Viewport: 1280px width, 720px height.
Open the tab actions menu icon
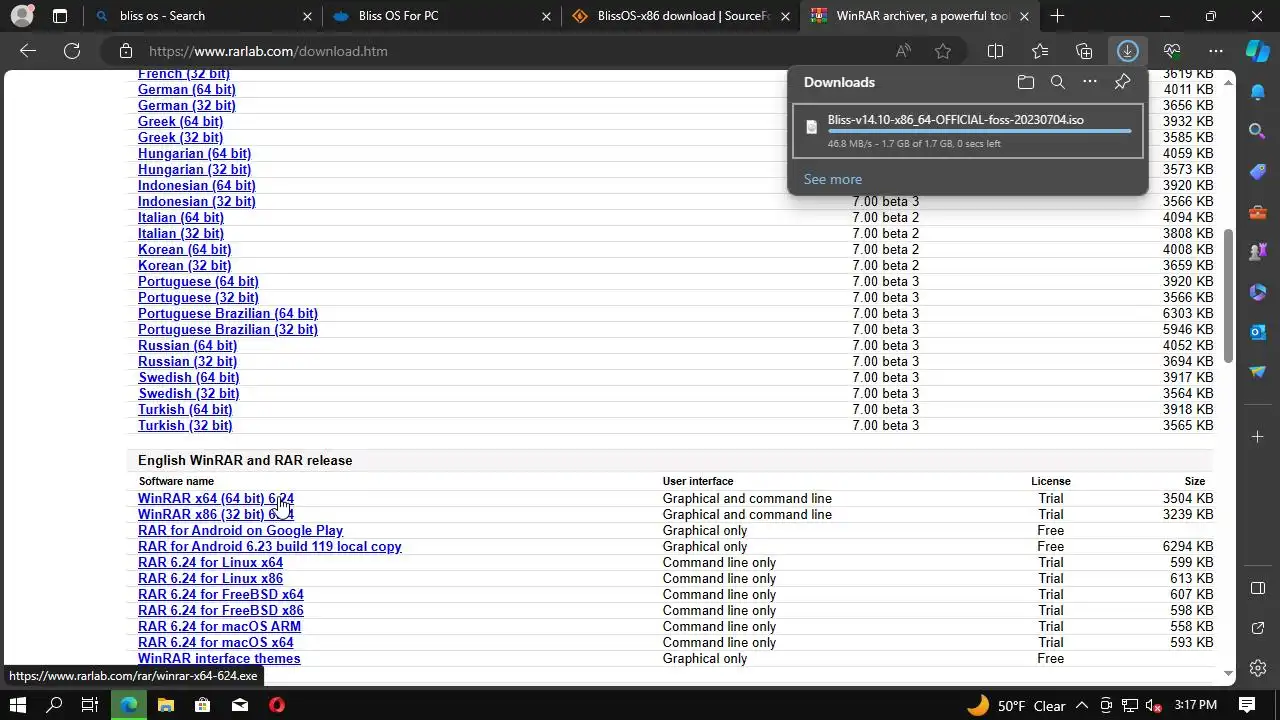tap(60, 16)
